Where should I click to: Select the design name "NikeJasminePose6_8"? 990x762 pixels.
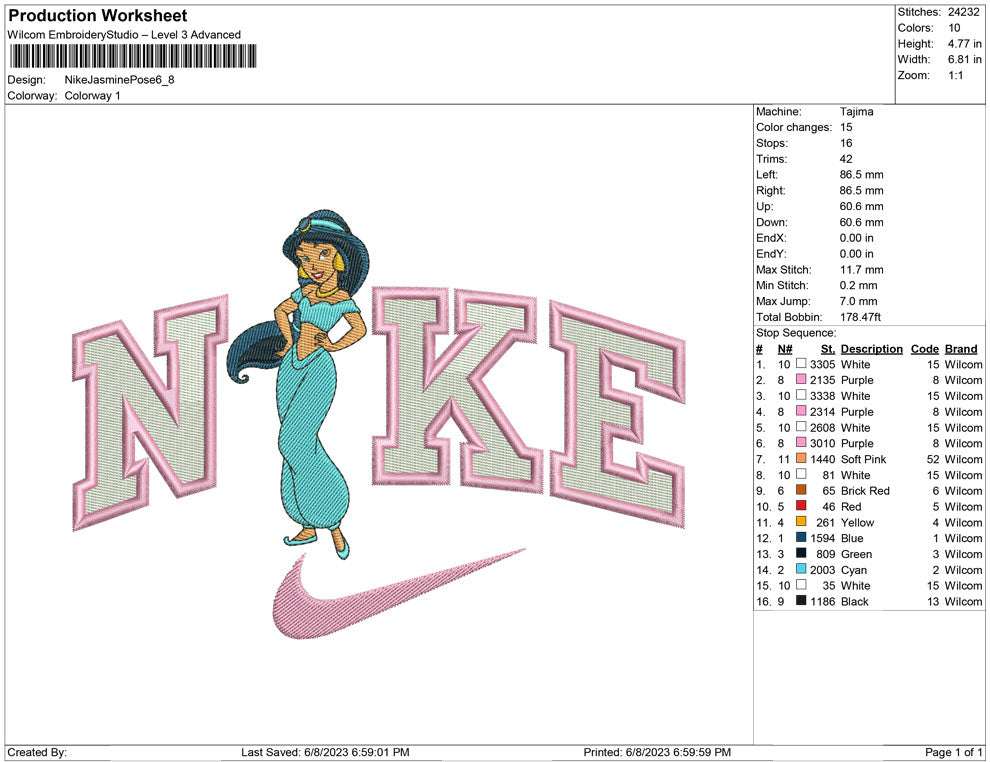tap(119, 80)
